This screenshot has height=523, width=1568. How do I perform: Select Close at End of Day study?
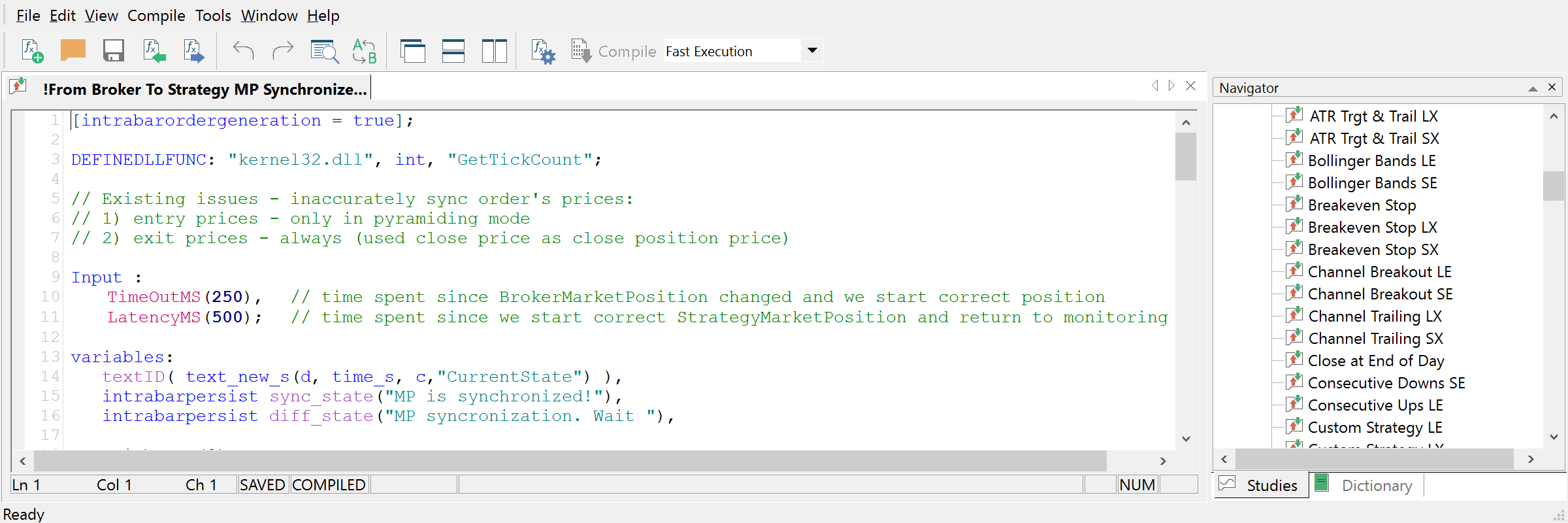[x=1376, y=361]
